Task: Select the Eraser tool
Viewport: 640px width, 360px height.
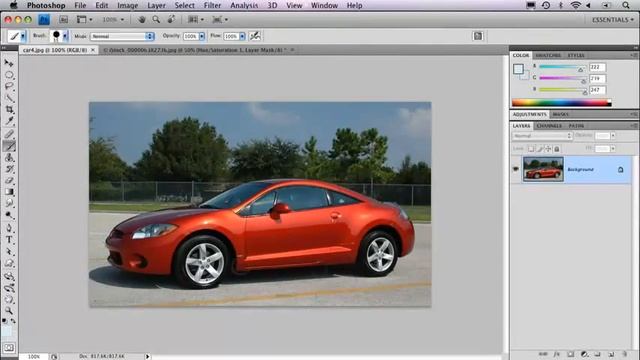Action: [9, 180]
